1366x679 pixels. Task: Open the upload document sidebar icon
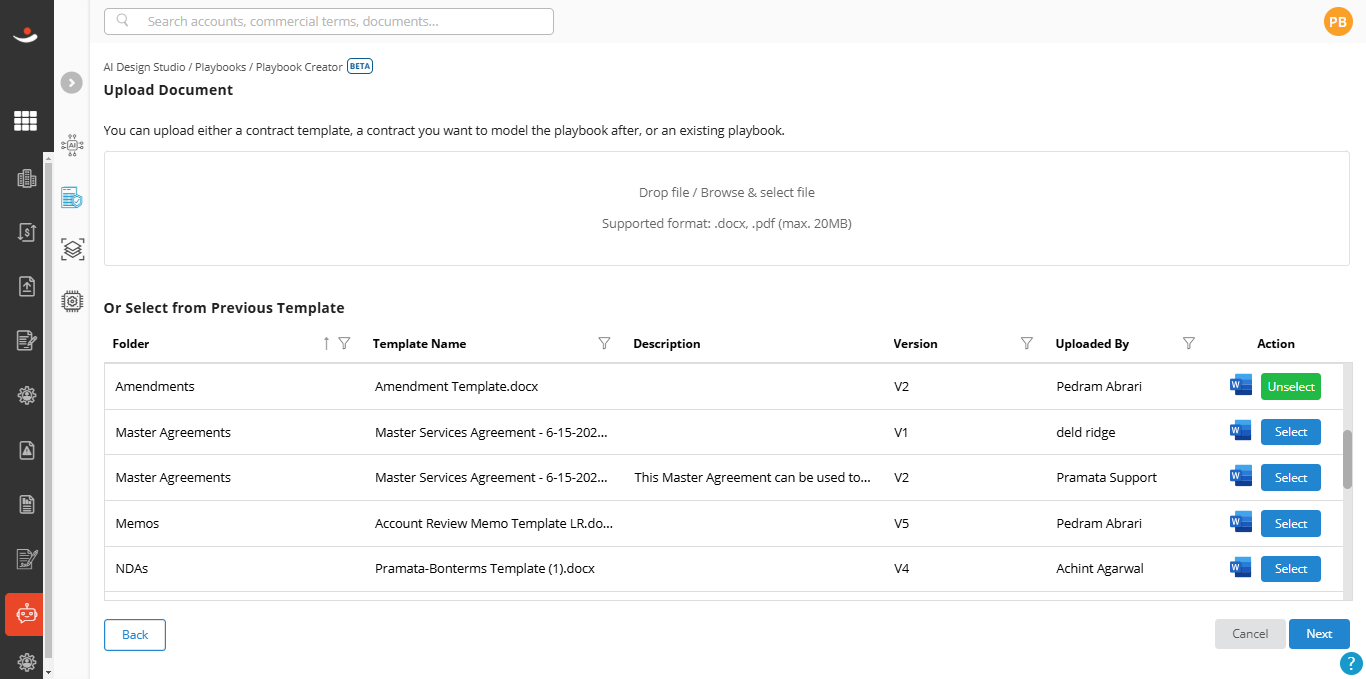click(26, 286)
